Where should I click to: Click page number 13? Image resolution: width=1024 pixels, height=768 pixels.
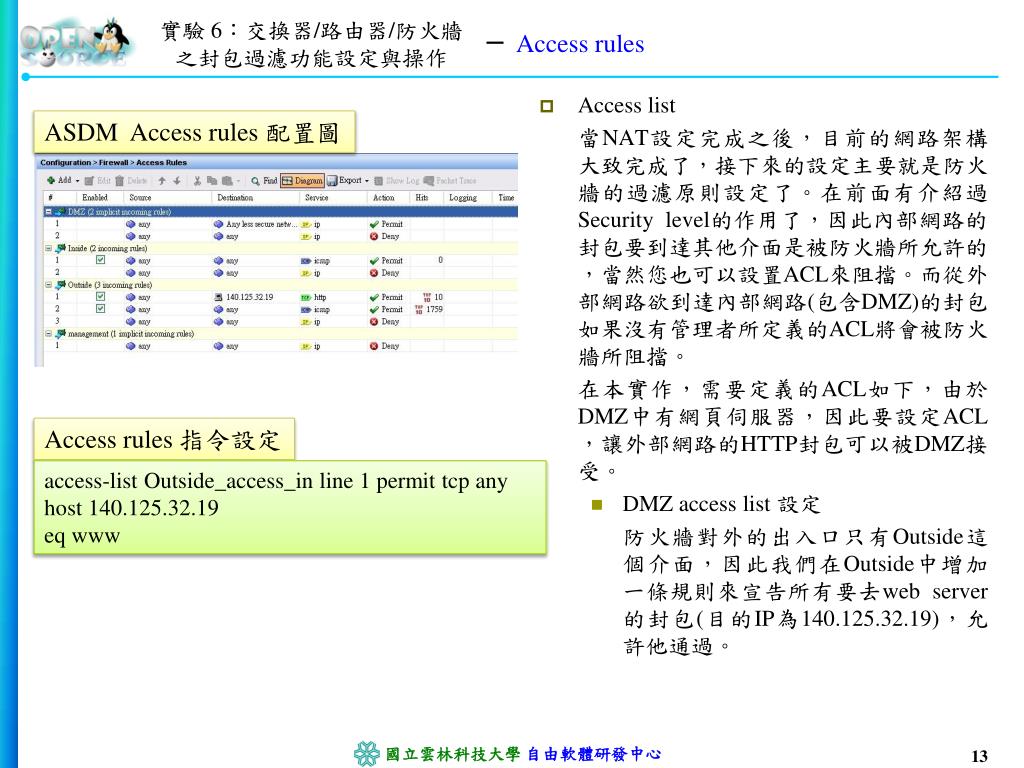(980, 756)
